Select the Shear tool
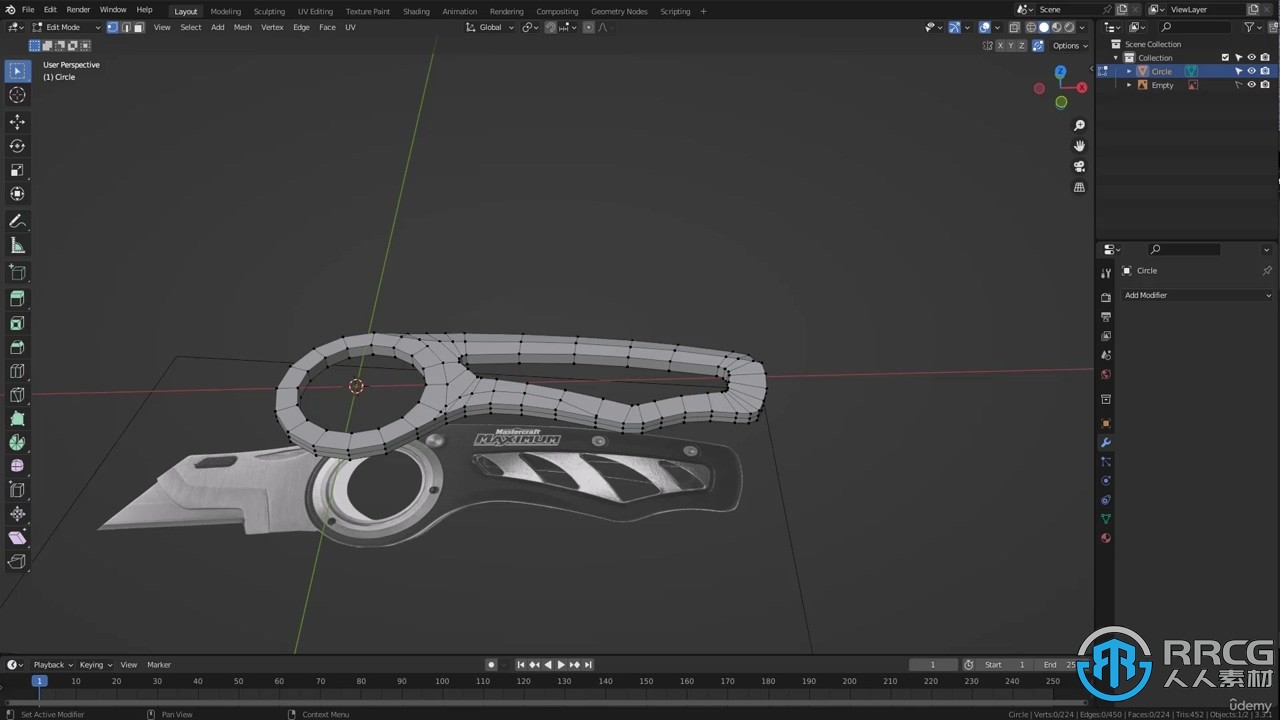1280x720 pixels. coord(17,538)
